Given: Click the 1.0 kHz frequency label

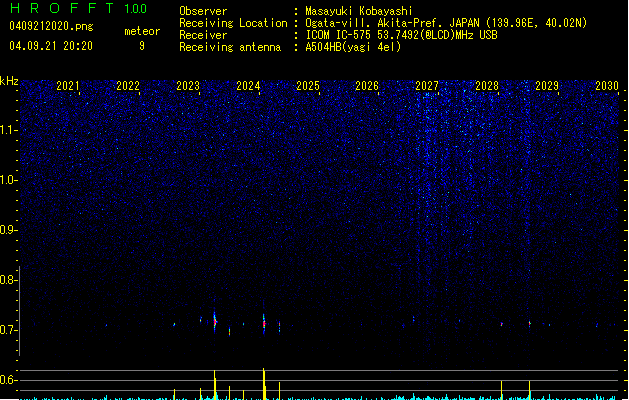Looking at the screenshot, I should (8, 180).
